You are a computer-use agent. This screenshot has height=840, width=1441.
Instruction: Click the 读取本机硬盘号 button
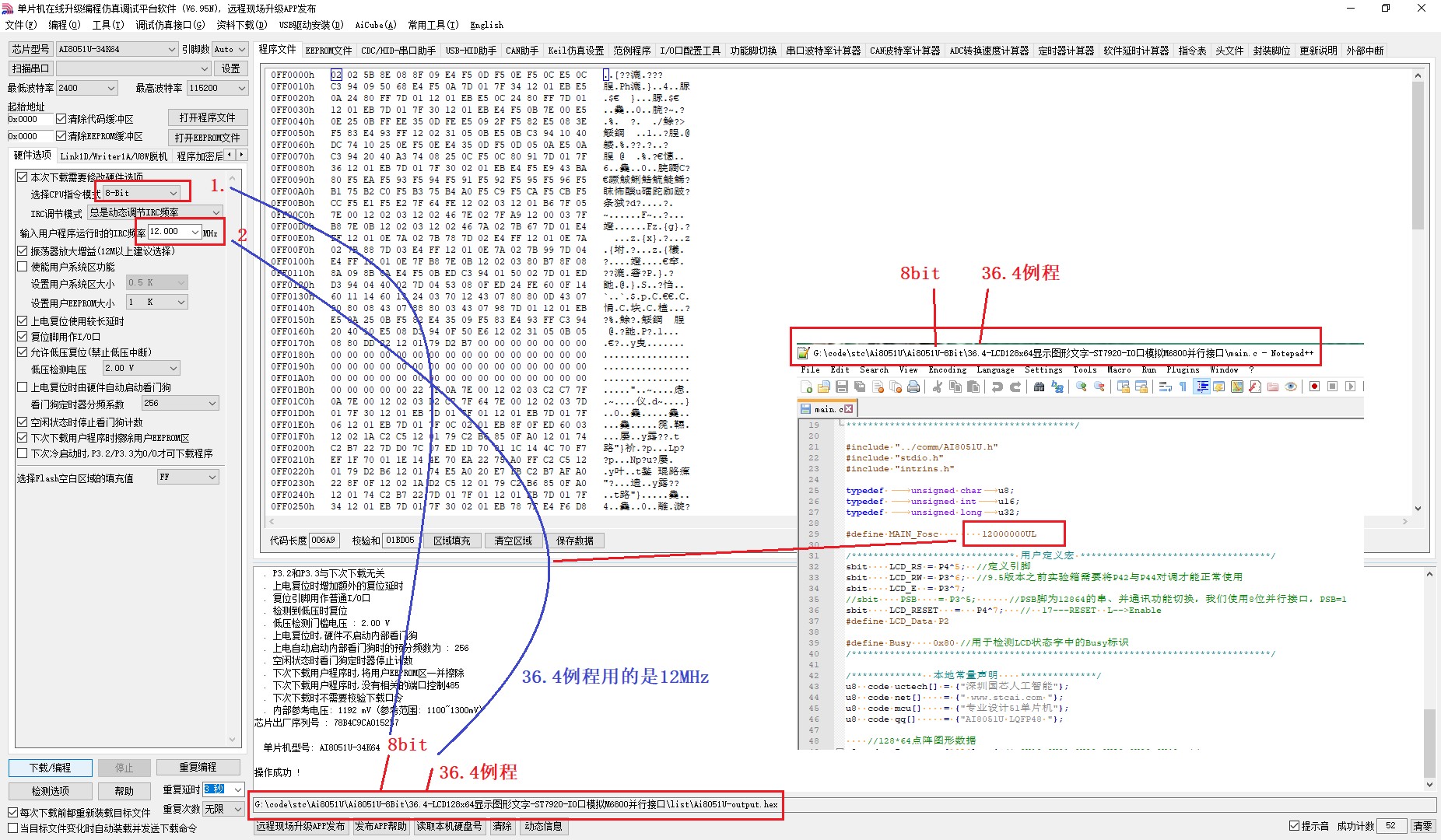[449, 826]
